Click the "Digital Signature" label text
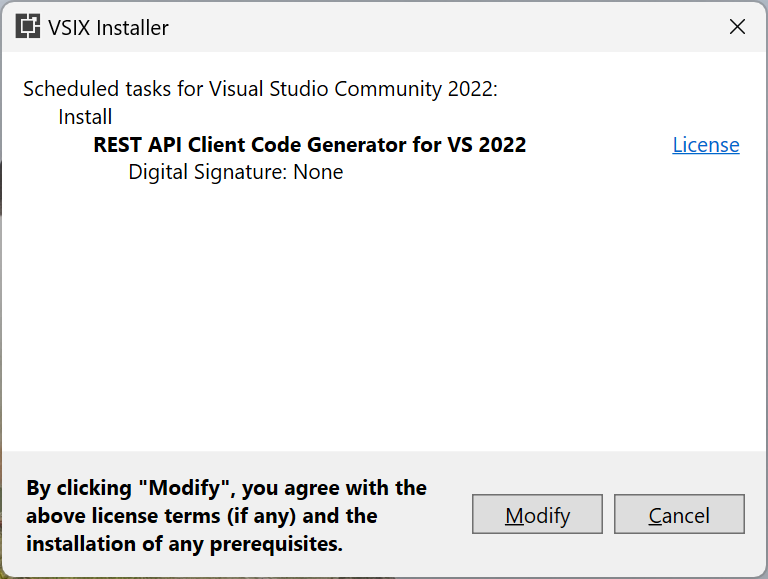 [206, 172]
